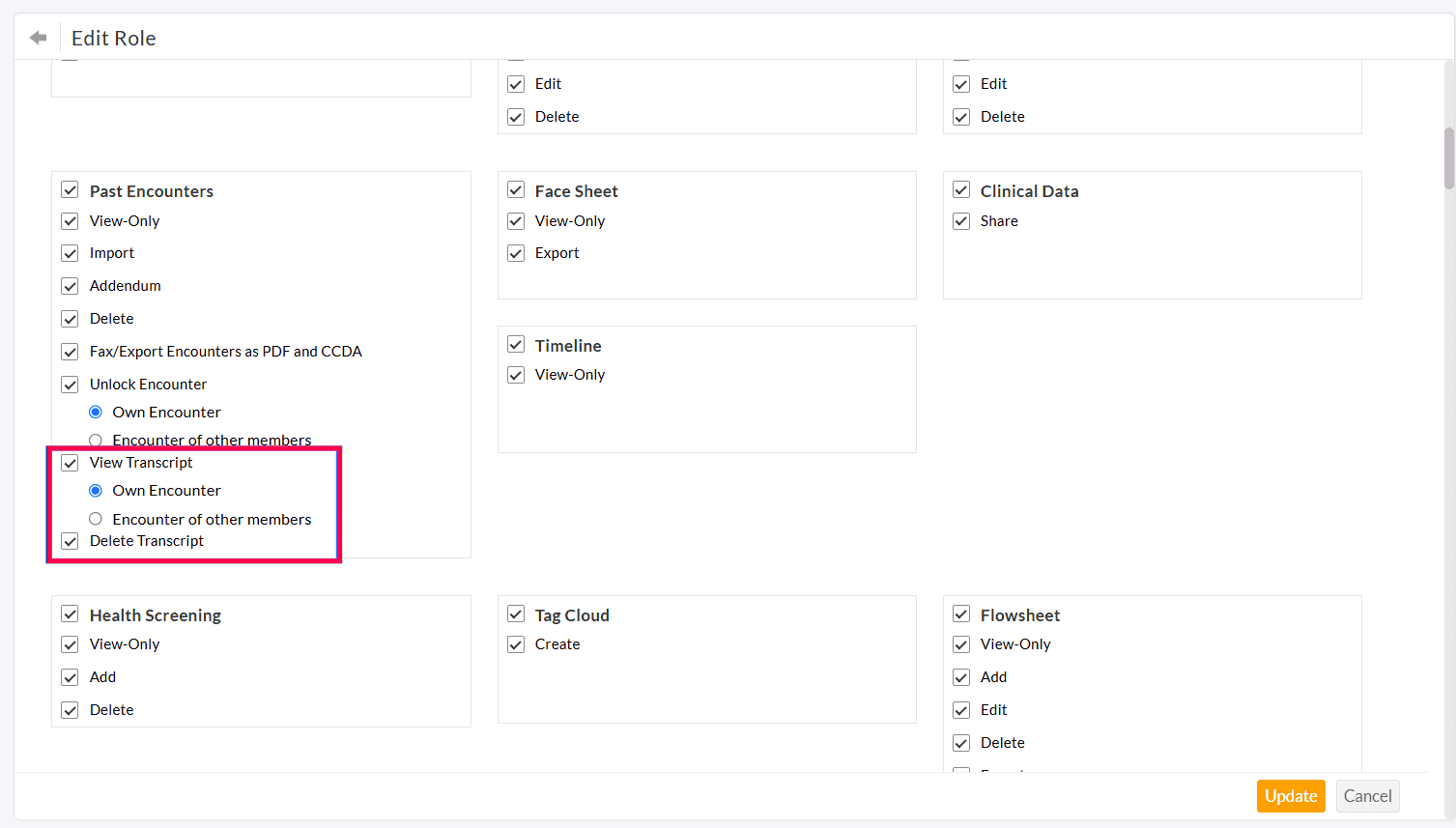Click the Cancel button
1456x828 pixels.
pyautogui.click(x=1367, y=796)
